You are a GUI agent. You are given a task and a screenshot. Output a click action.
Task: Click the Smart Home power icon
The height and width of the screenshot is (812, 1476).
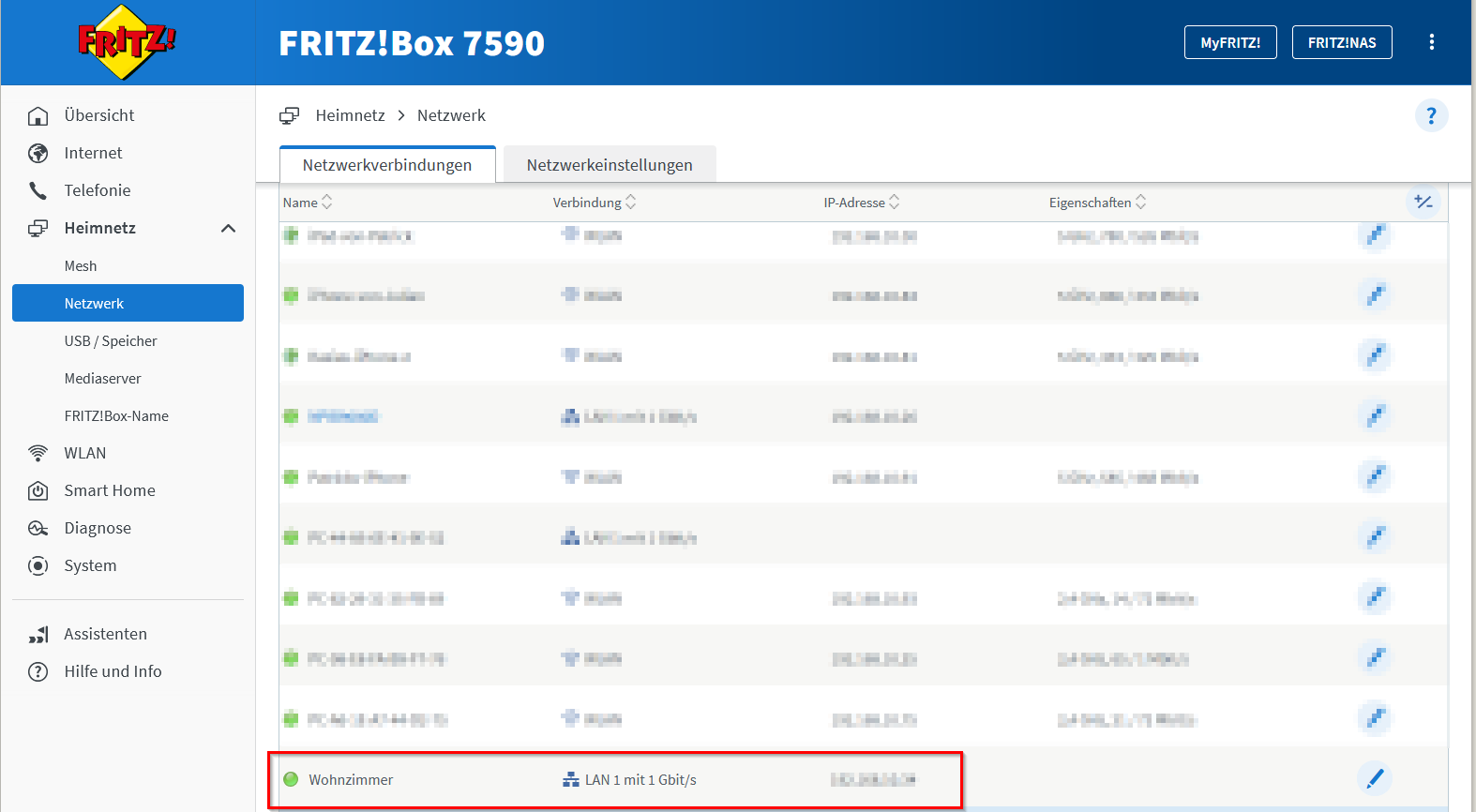coord(38,490)
